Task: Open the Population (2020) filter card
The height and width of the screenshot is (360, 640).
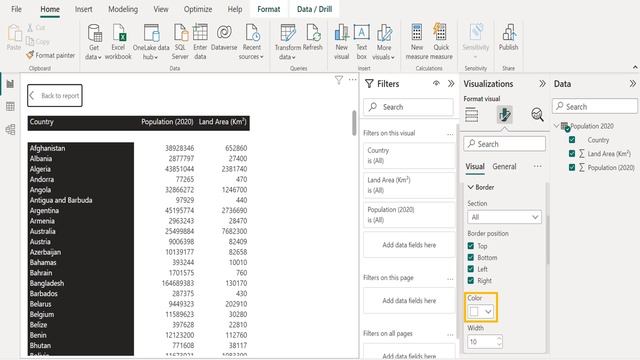Action: click(x=409, y=215)
